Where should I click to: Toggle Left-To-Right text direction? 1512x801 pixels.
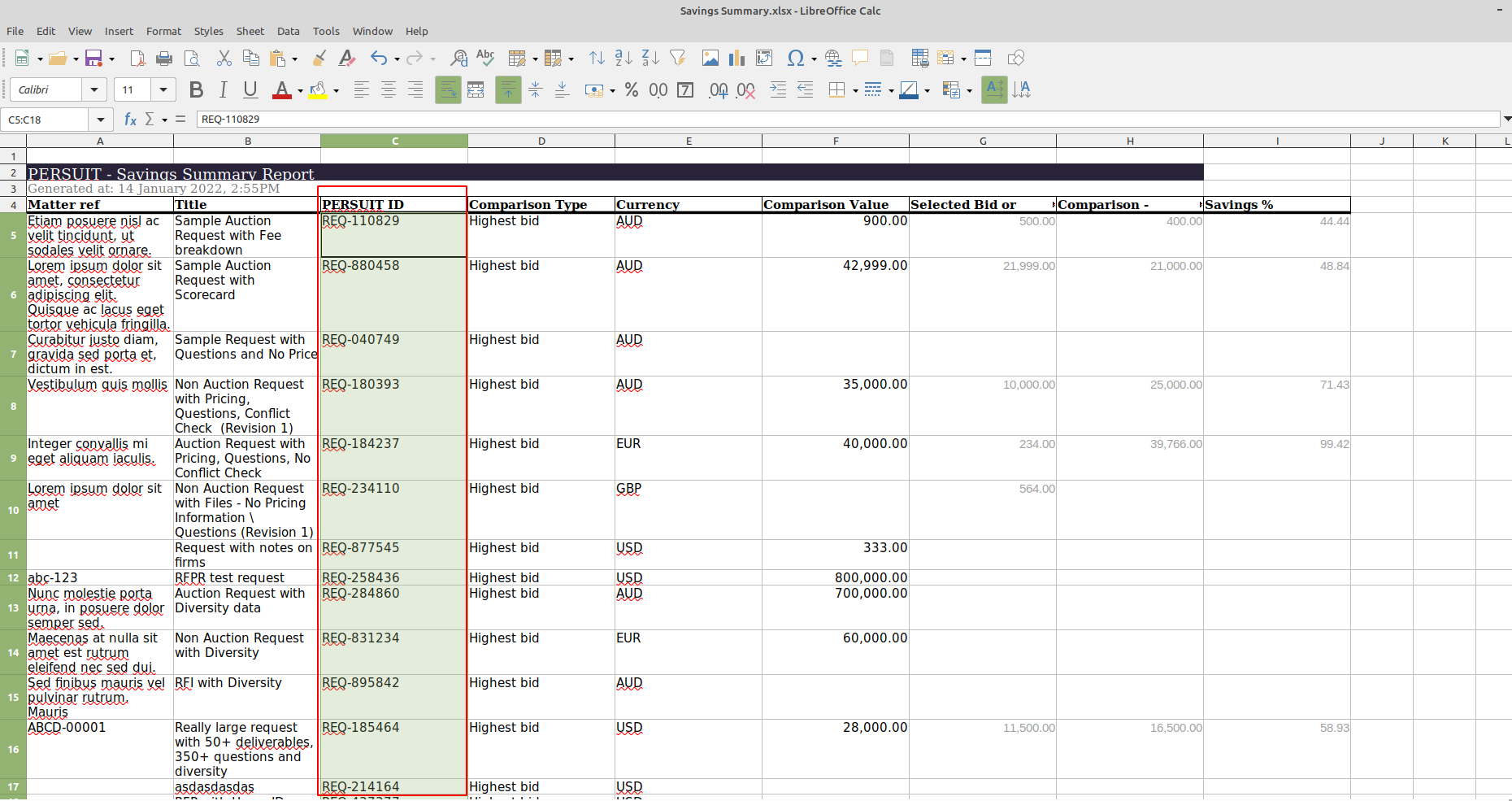[x=994, y=90]
